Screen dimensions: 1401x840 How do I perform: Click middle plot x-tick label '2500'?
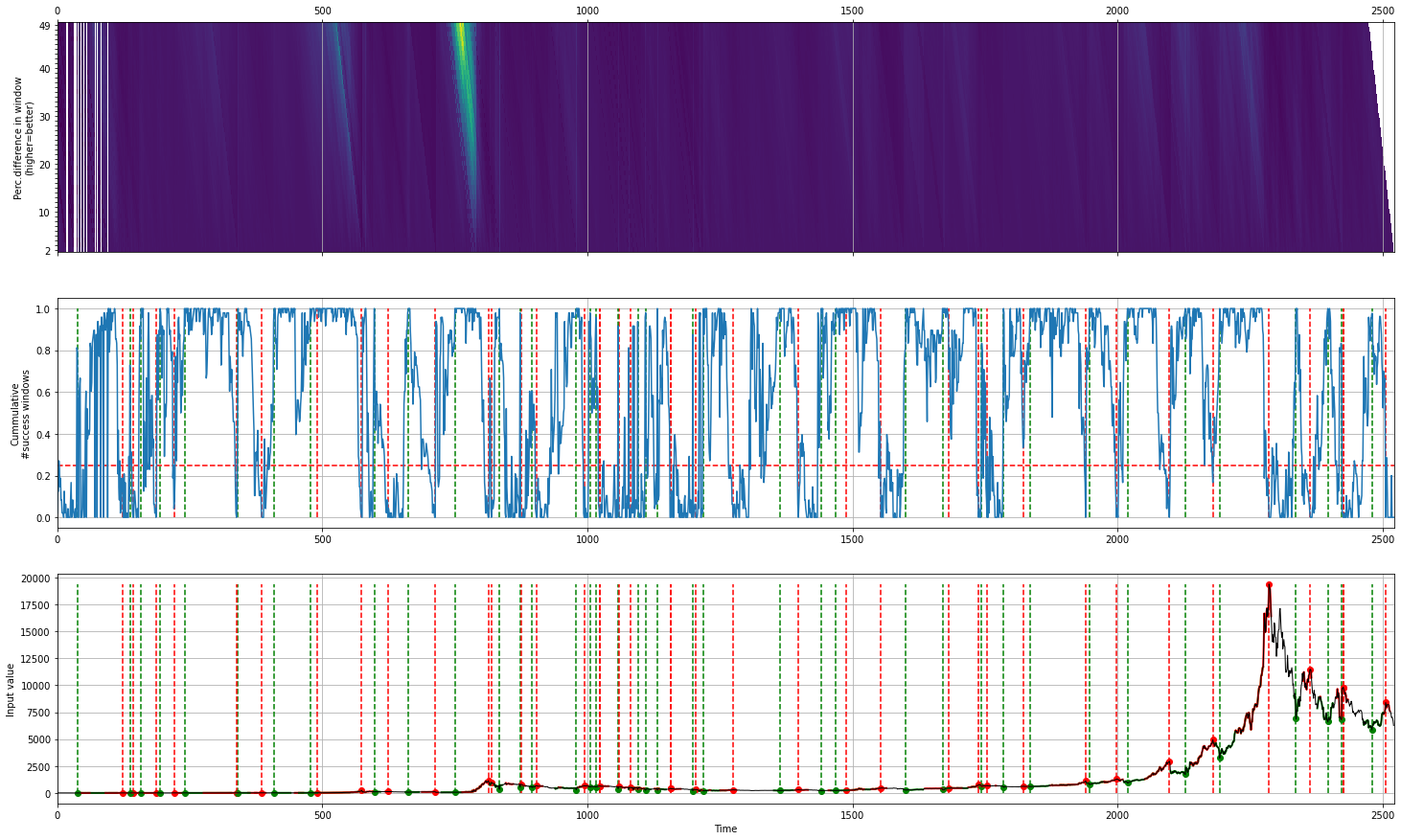coord(1382,540)
